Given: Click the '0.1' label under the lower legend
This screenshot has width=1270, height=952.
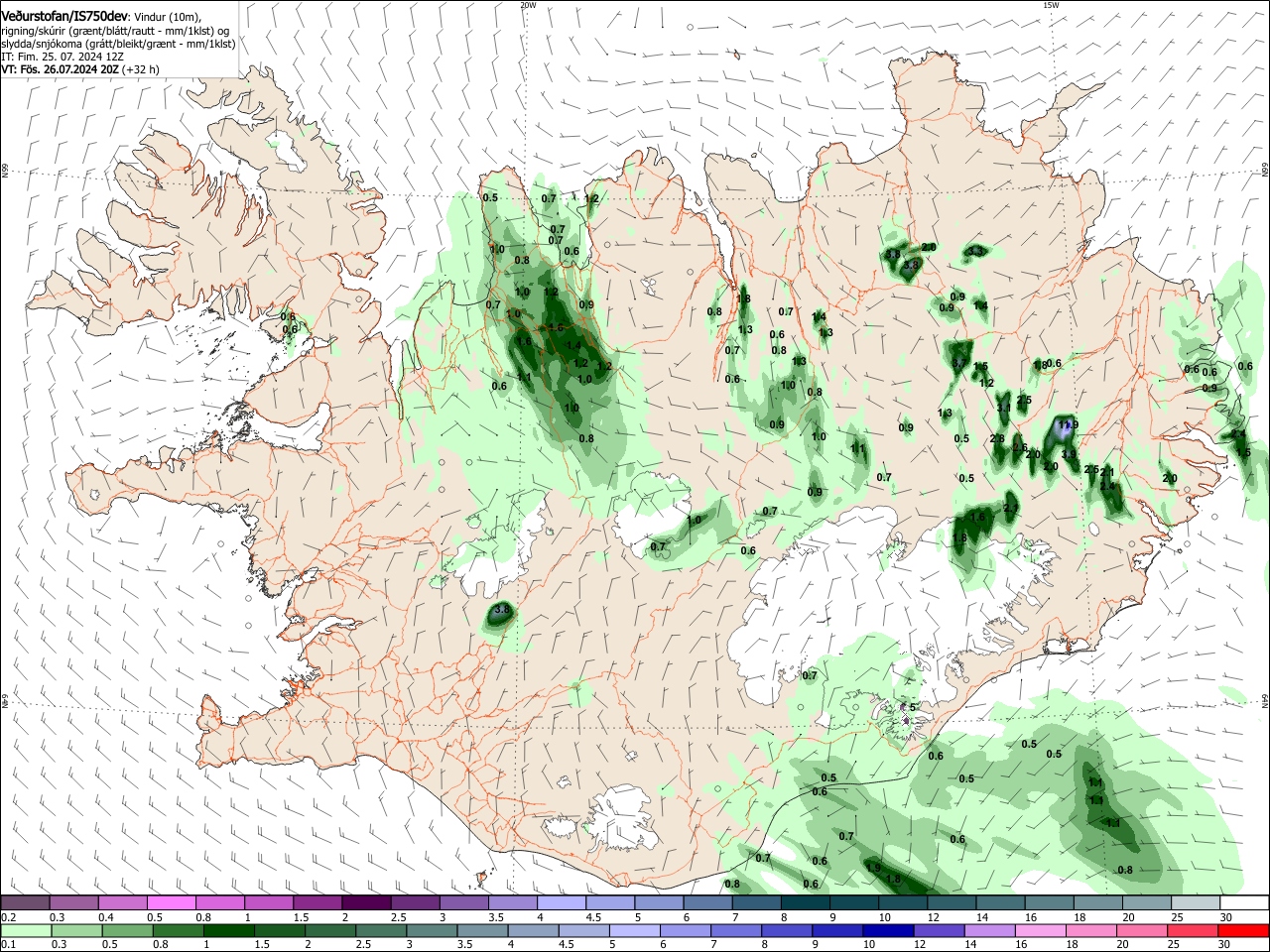Looking at the screenshot, I should pyautogui.click(x=8, y=945).
